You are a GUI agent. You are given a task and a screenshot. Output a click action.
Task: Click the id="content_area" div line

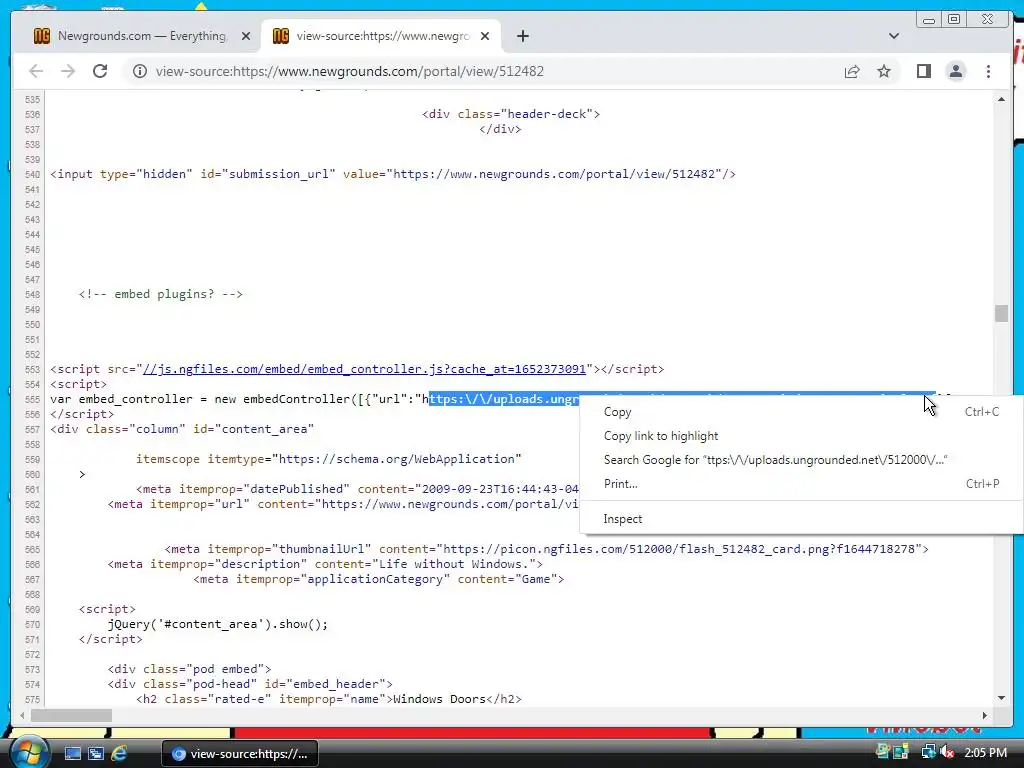[x=182, y=429]
